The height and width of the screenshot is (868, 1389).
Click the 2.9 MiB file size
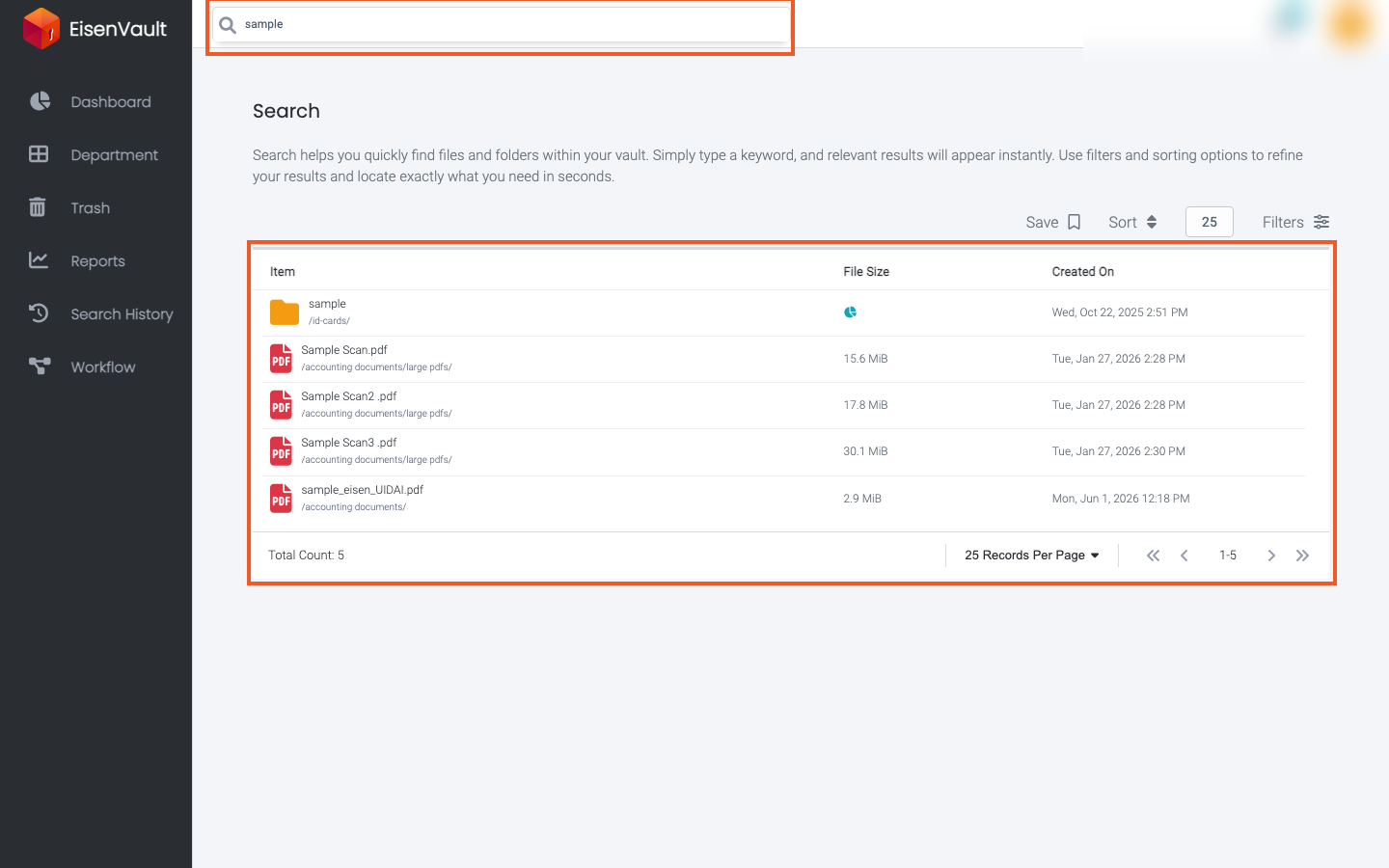tap(862, 499)
